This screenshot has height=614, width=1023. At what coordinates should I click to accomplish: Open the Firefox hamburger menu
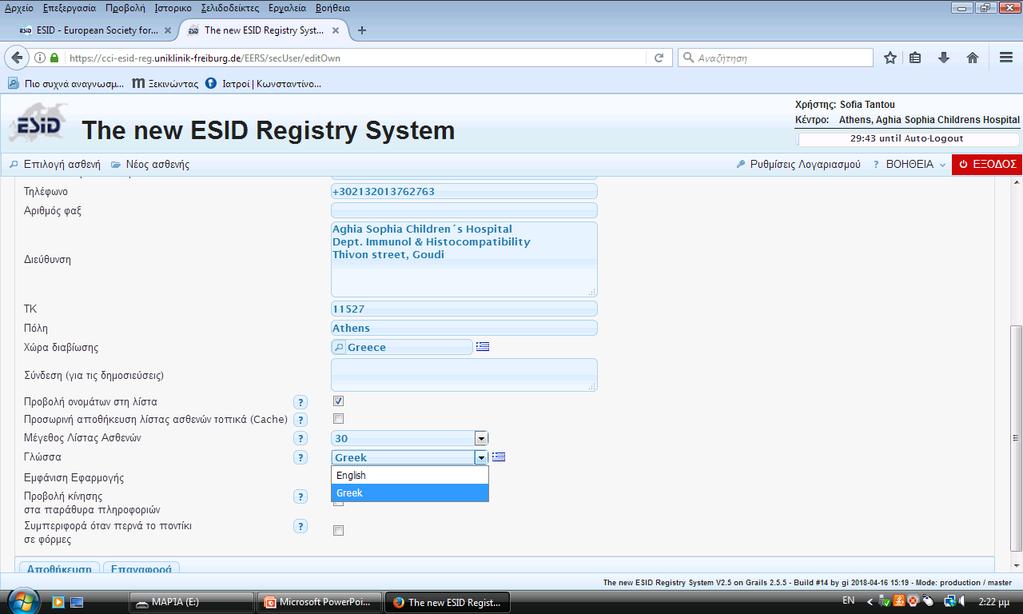(x=1006, y=57)
